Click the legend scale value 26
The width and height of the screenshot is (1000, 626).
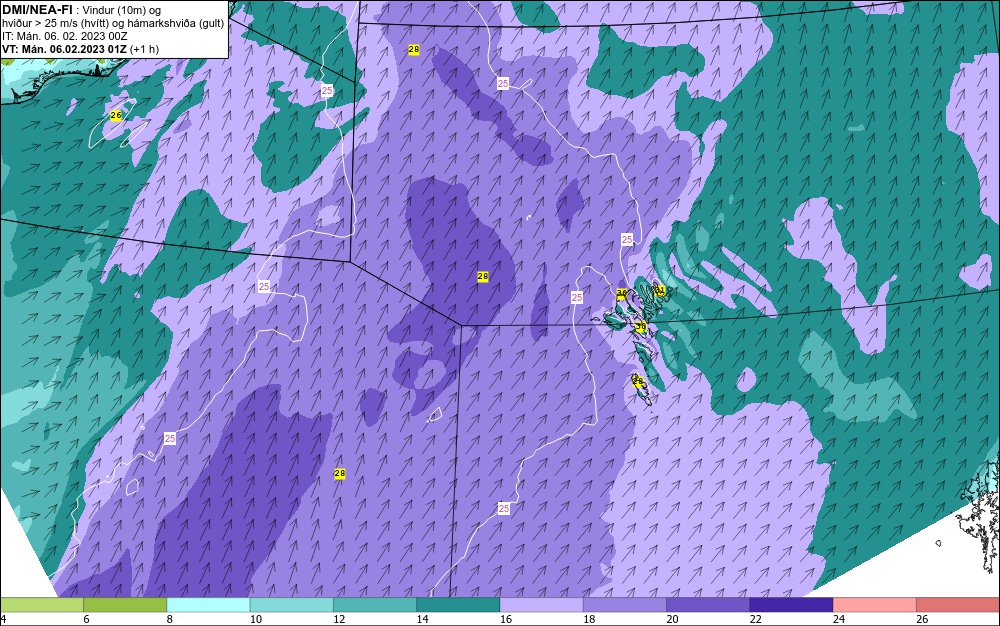pyautogui.click(x=922, y=619)
